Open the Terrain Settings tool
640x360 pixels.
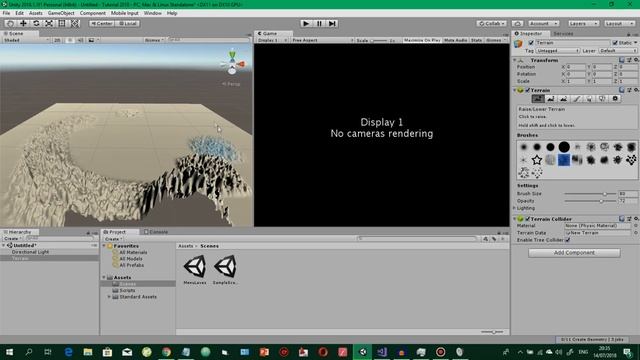point(615,99)
